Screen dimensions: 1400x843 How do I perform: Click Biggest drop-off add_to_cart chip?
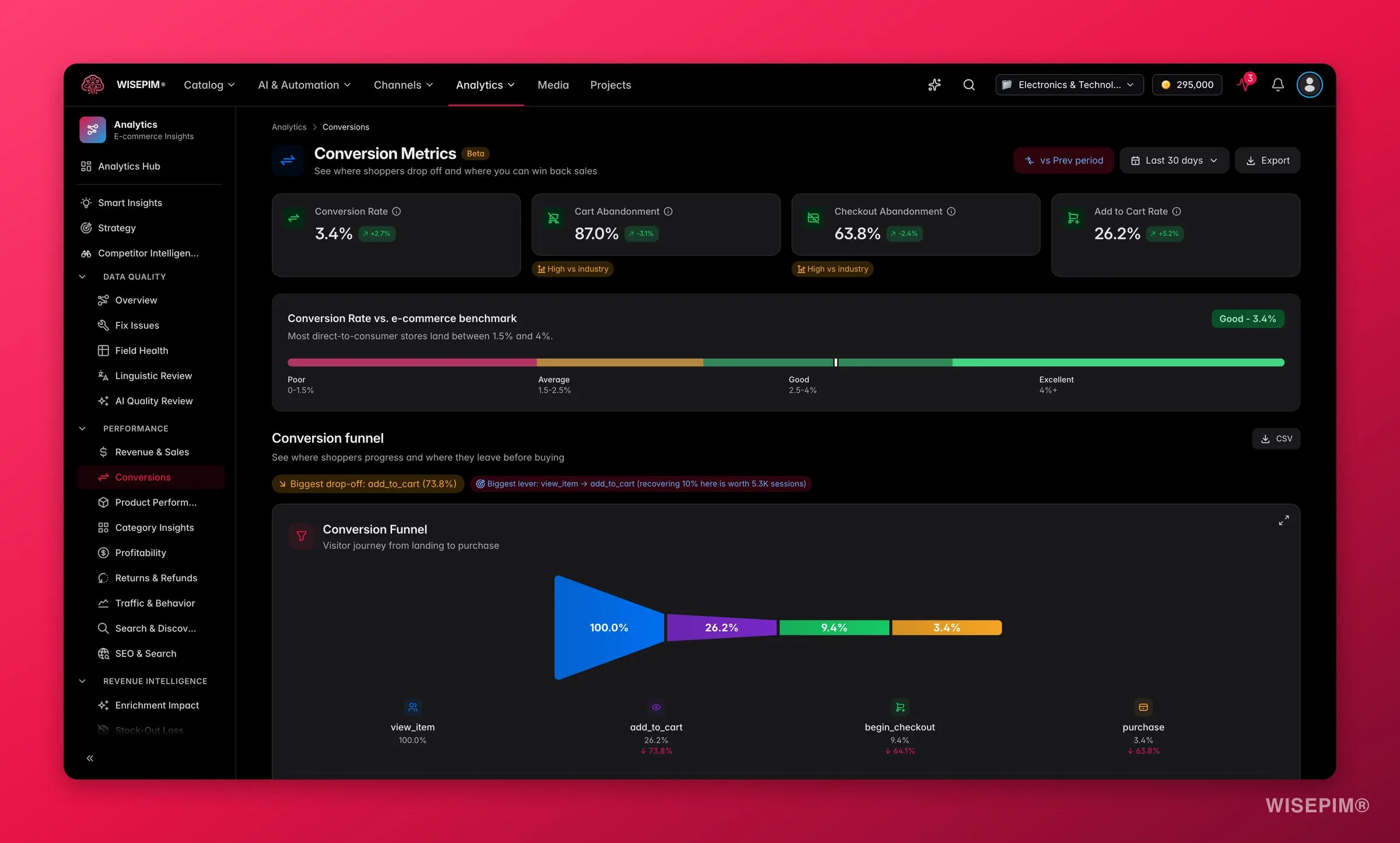point(368,484)
